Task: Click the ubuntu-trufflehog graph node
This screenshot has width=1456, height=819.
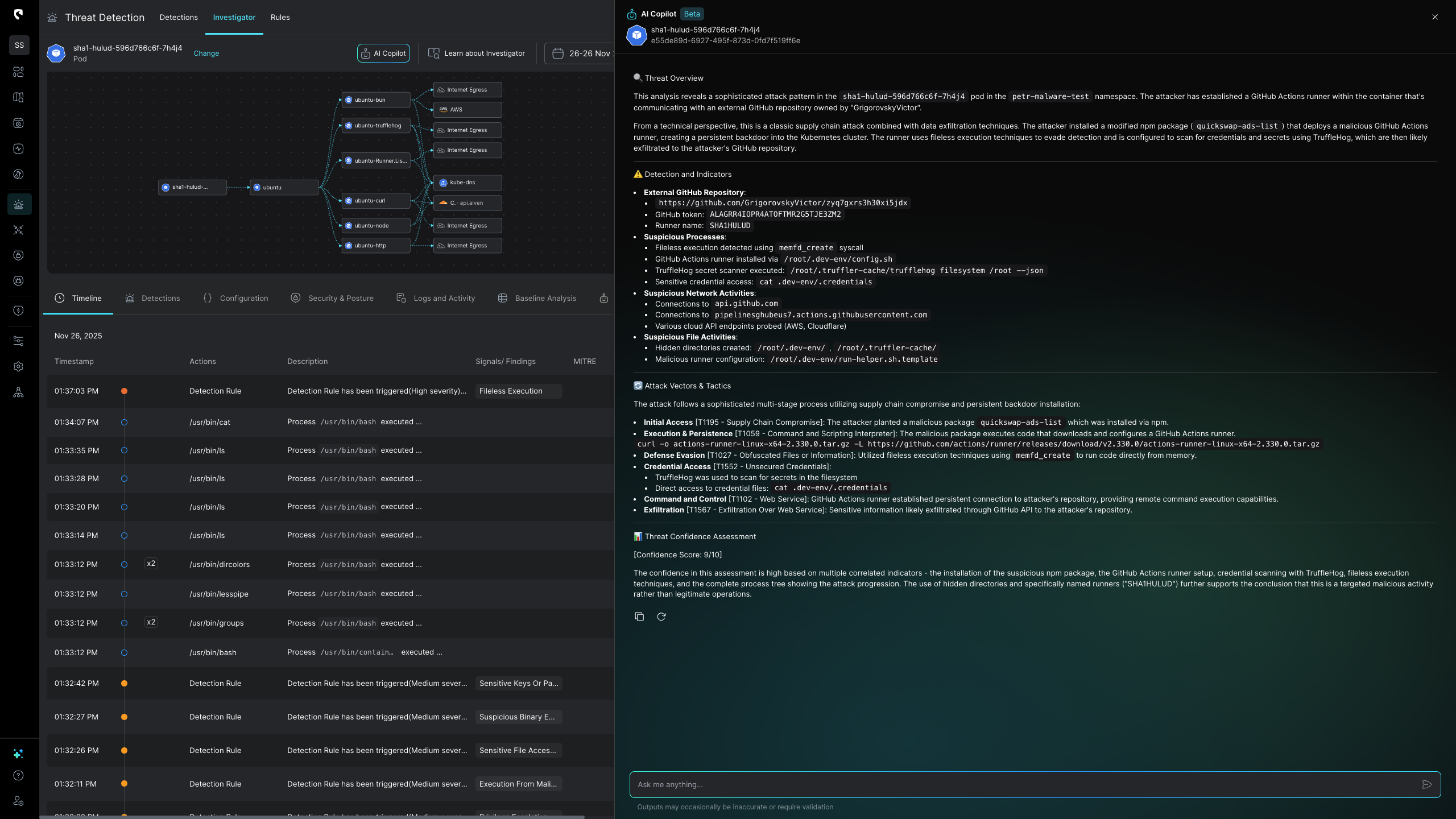Action: coord(376,126)
